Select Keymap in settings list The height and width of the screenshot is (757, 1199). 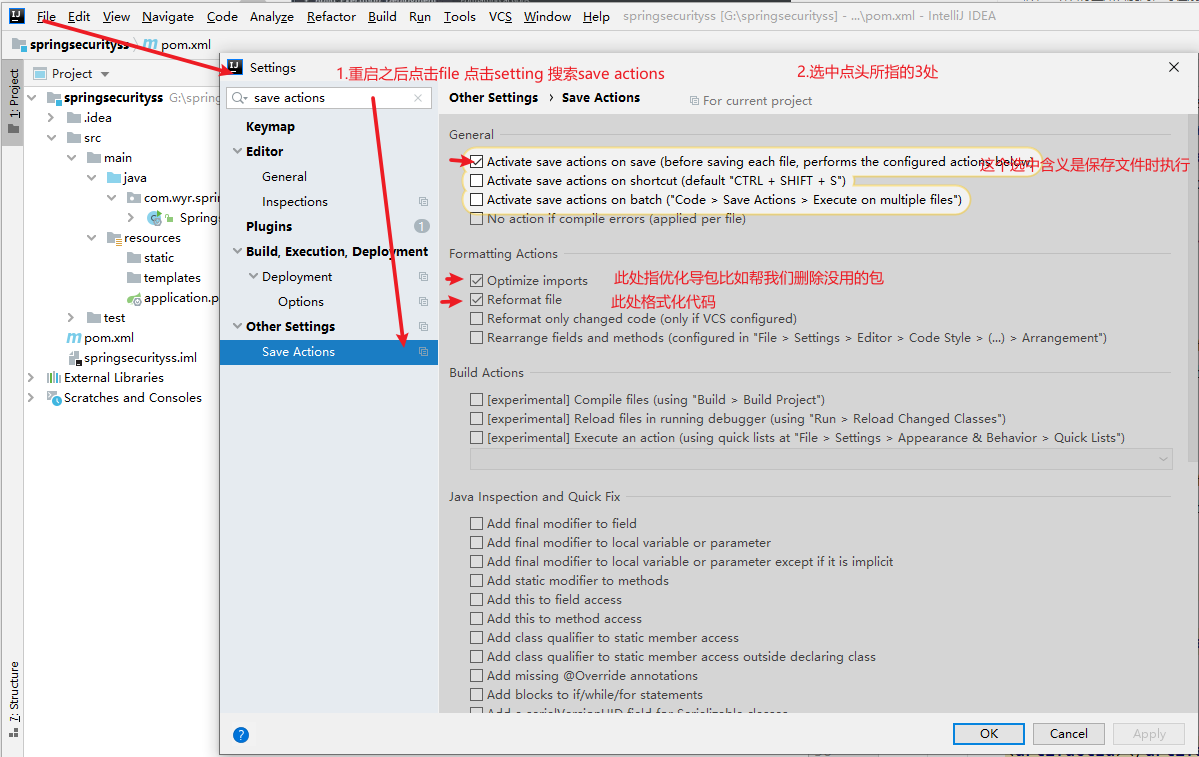pyautogui.click(x=270, y=127)
